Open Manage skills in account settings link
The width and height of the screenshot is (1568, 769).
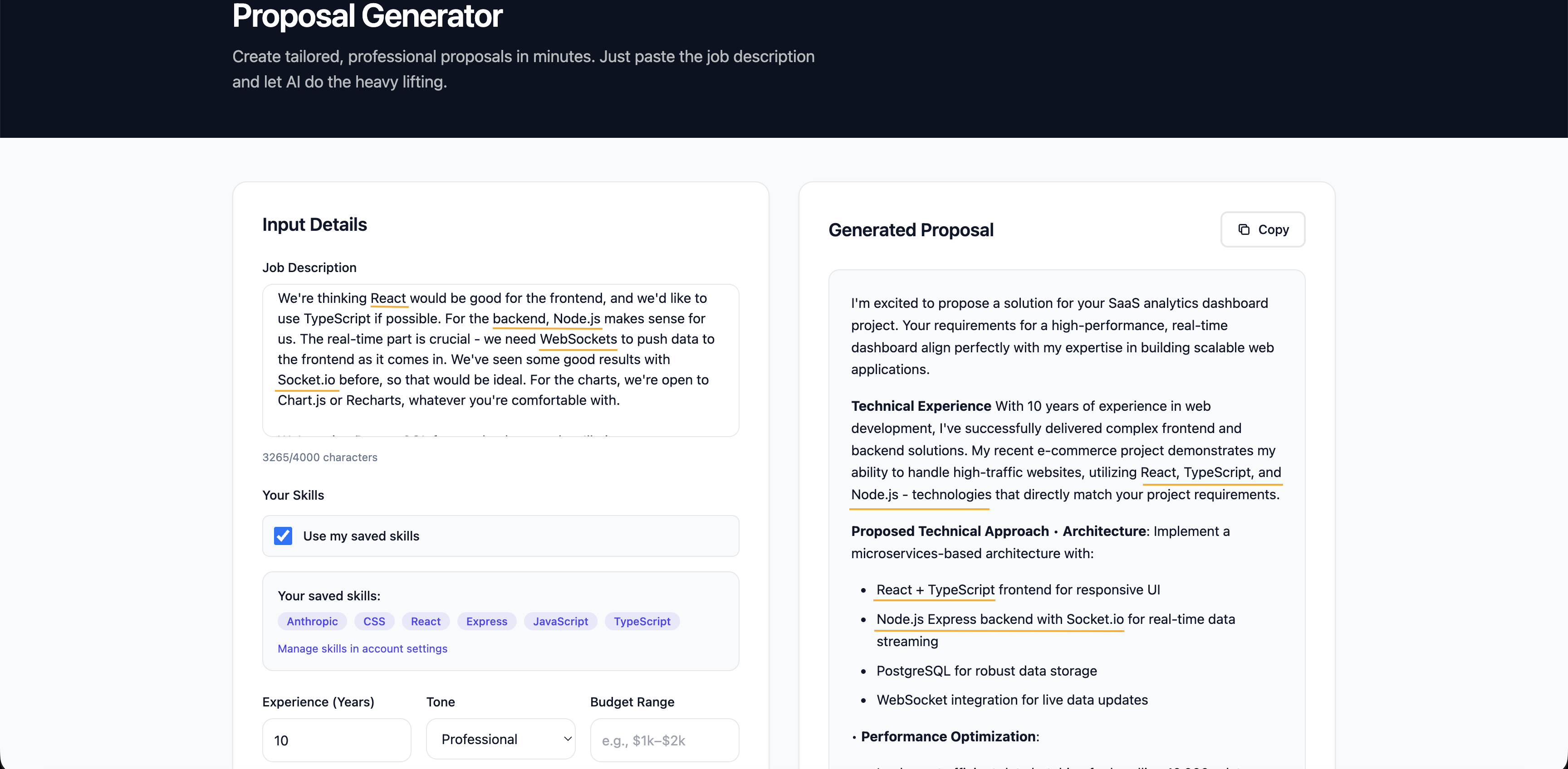[362, 648]
